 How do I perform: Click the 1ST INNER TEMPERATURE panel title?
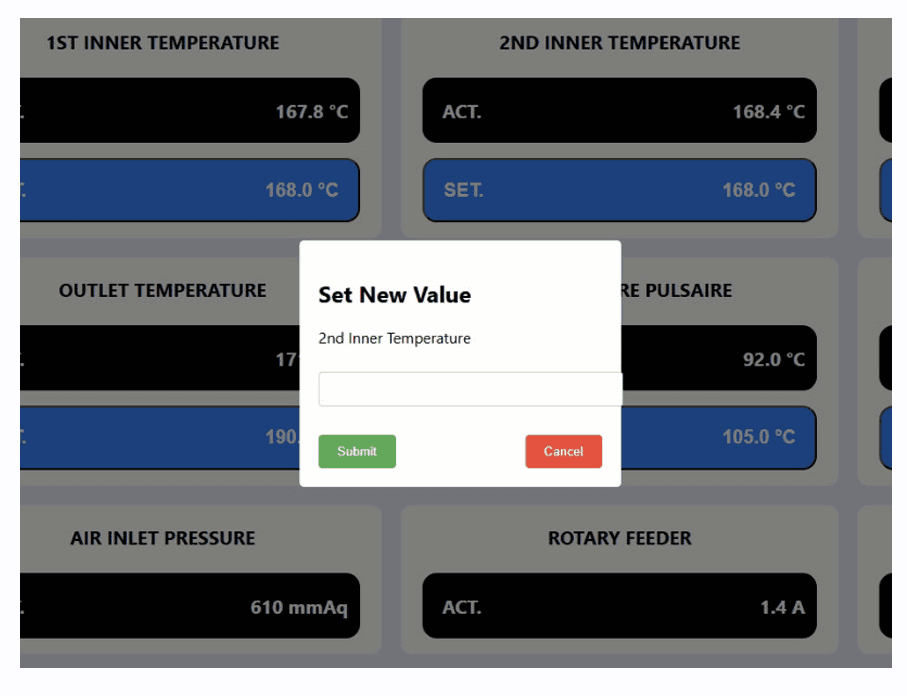pos(163,43)
